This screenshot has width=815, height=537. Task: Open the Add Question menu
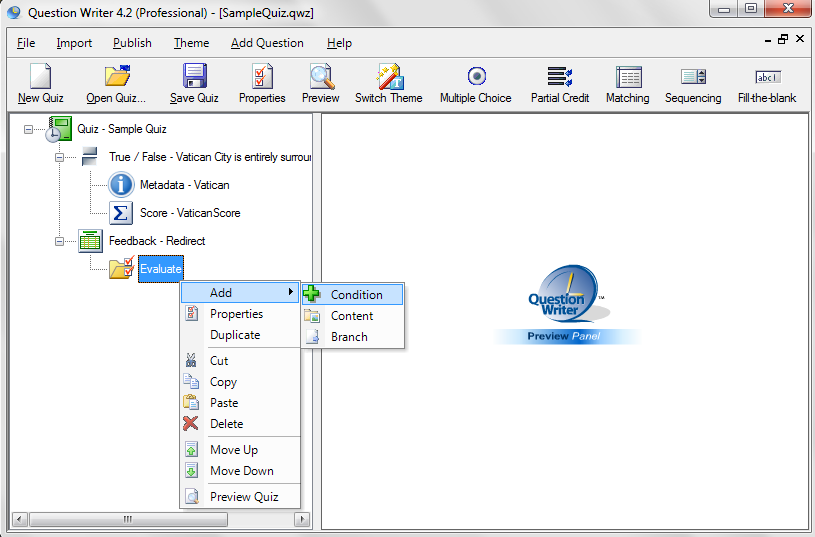pyautogui.click(x=267, y=43)
